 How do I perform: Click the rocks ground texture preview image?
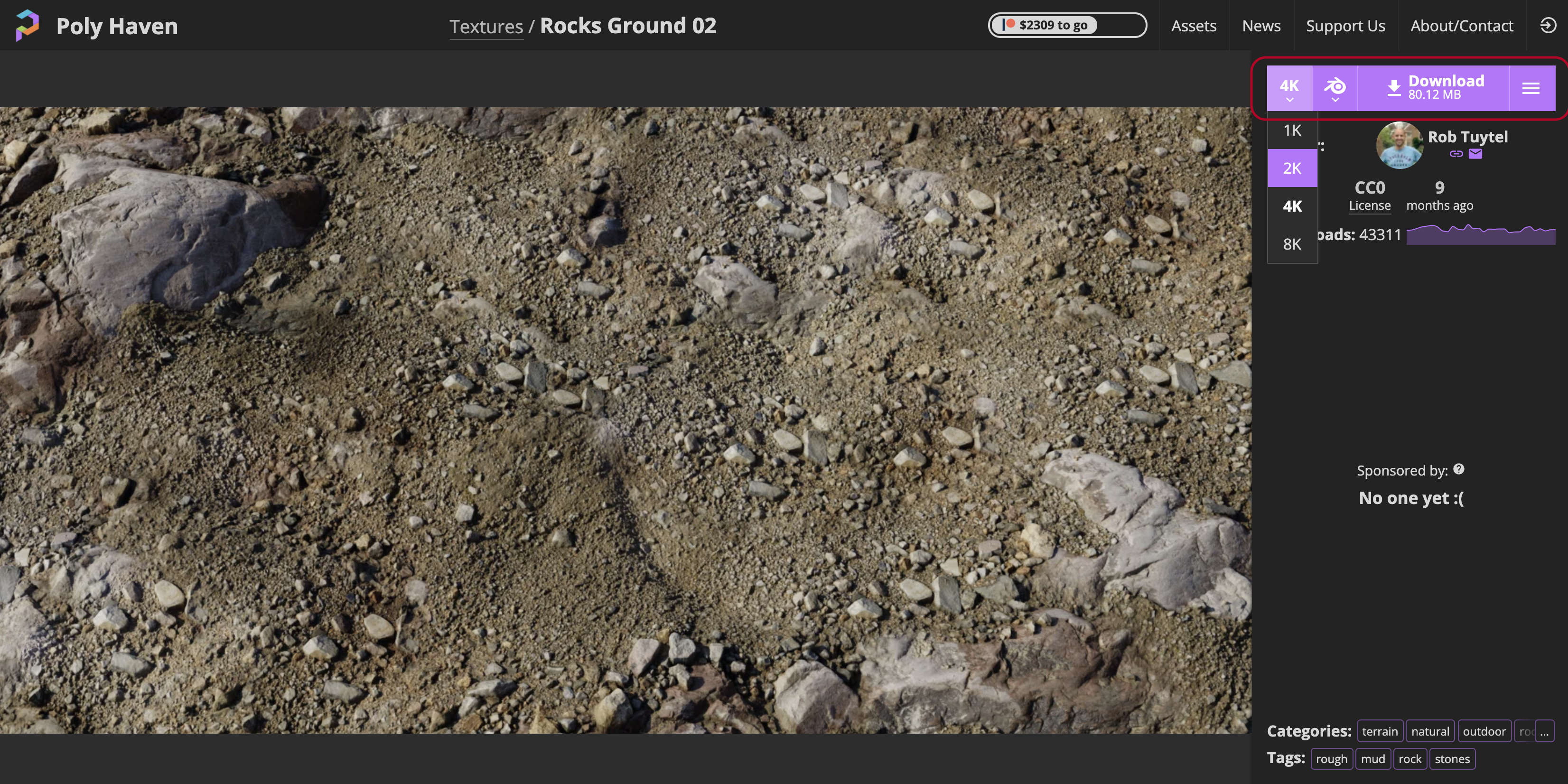(x=625, y=420)
